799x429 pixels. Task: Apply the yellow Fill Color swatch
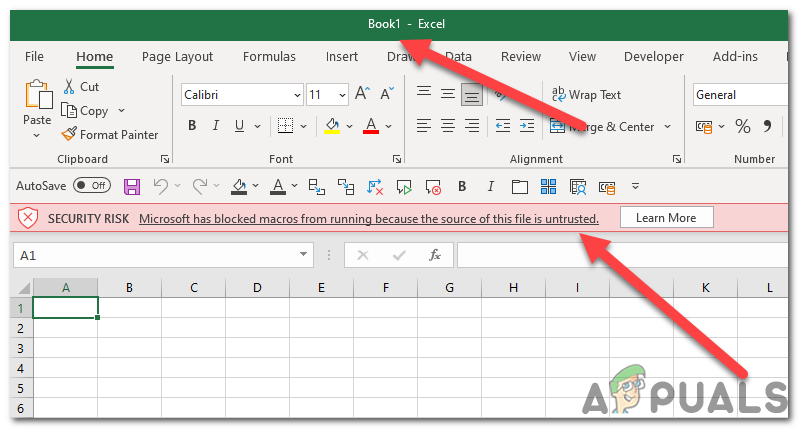coord(332,126)
